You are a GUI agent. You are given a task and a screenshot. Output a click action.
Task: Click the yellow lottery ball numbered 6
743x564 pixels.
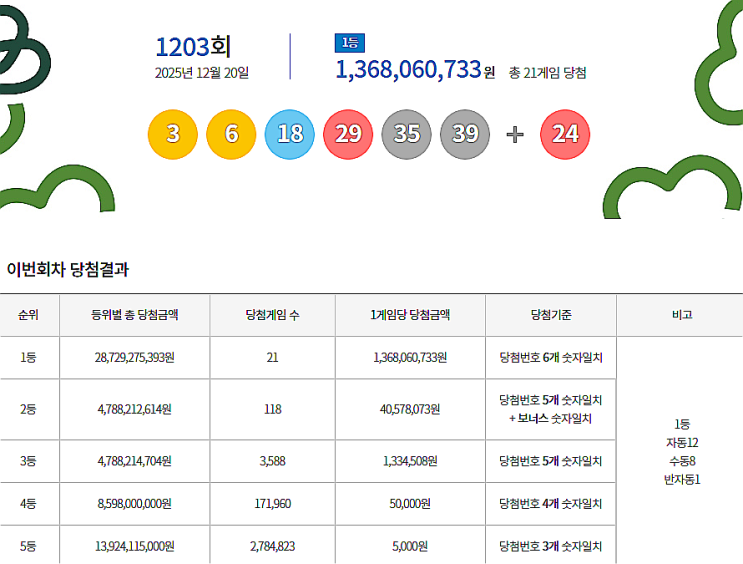tap(231, 134)
